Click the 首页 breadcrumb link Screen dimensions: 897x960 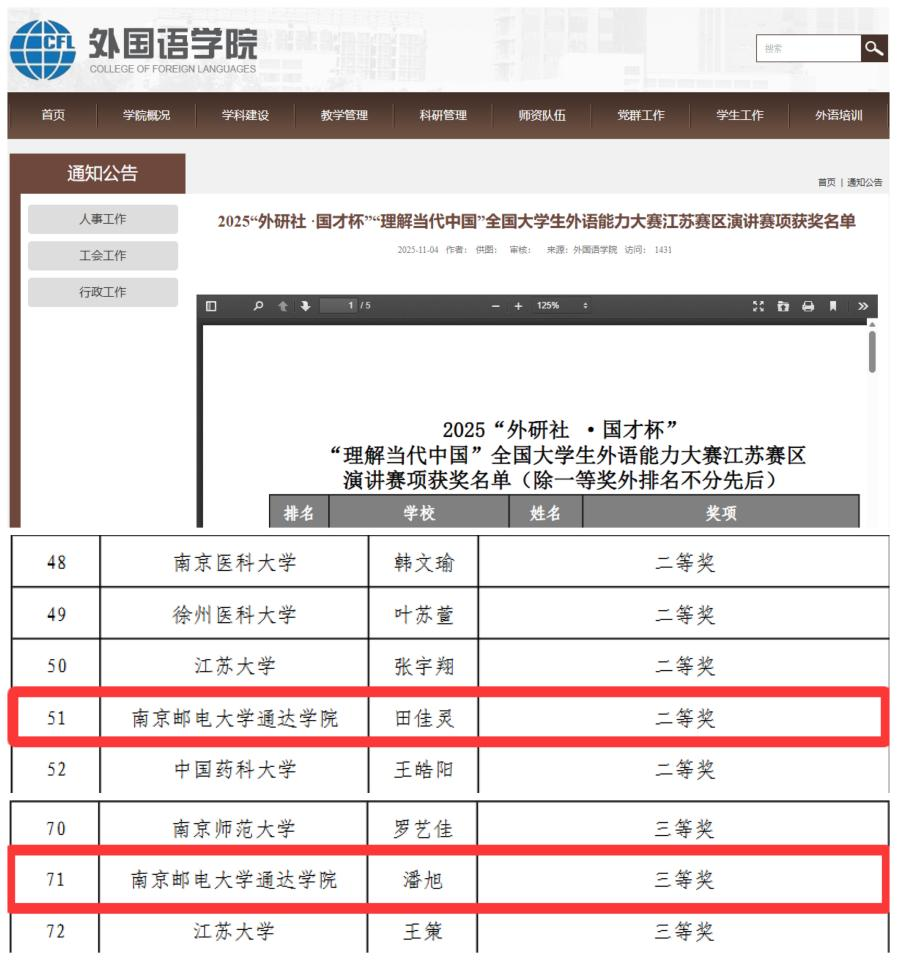(826, 182)
